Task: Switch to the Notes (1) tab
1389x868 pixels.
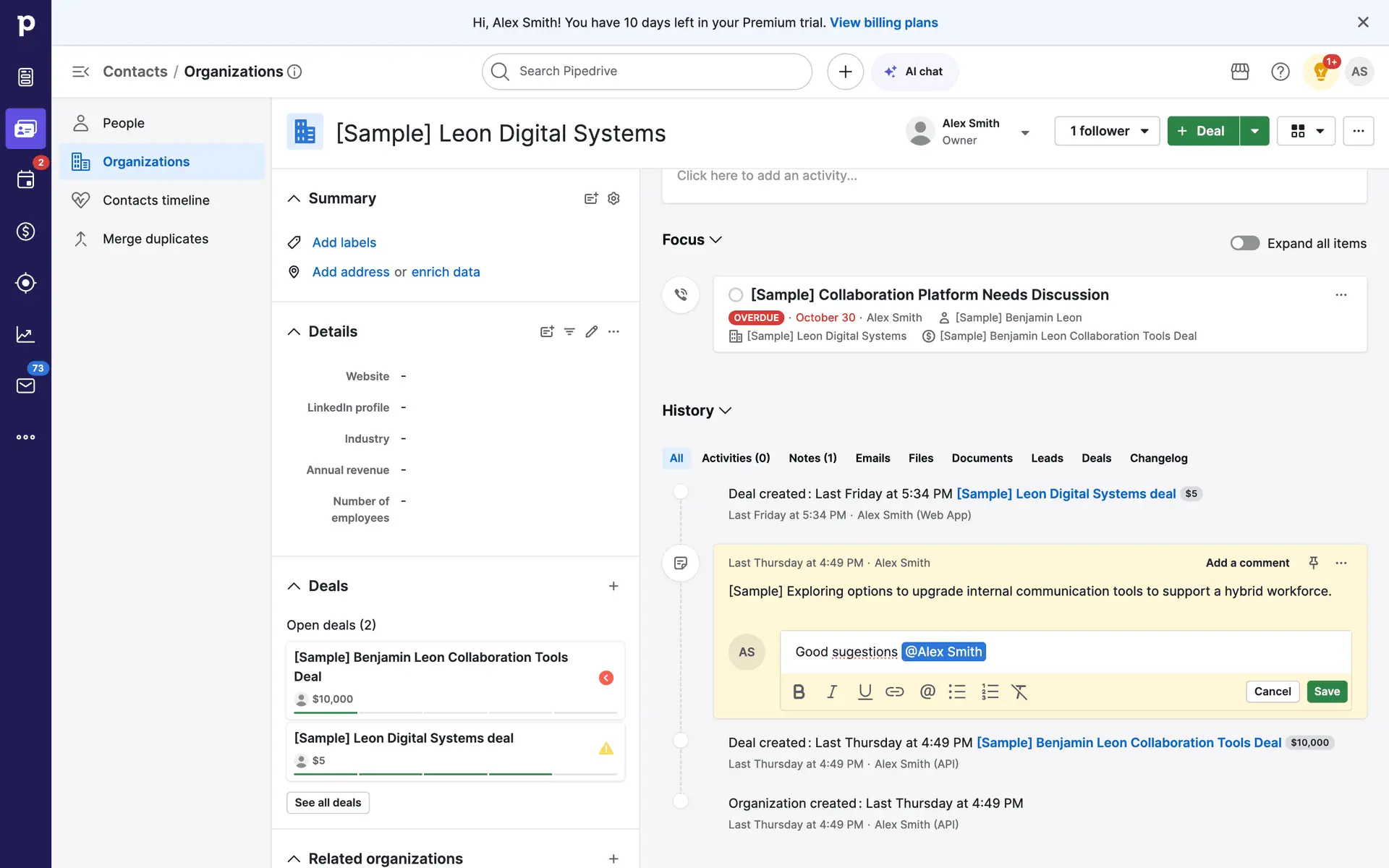Action: 812,459
